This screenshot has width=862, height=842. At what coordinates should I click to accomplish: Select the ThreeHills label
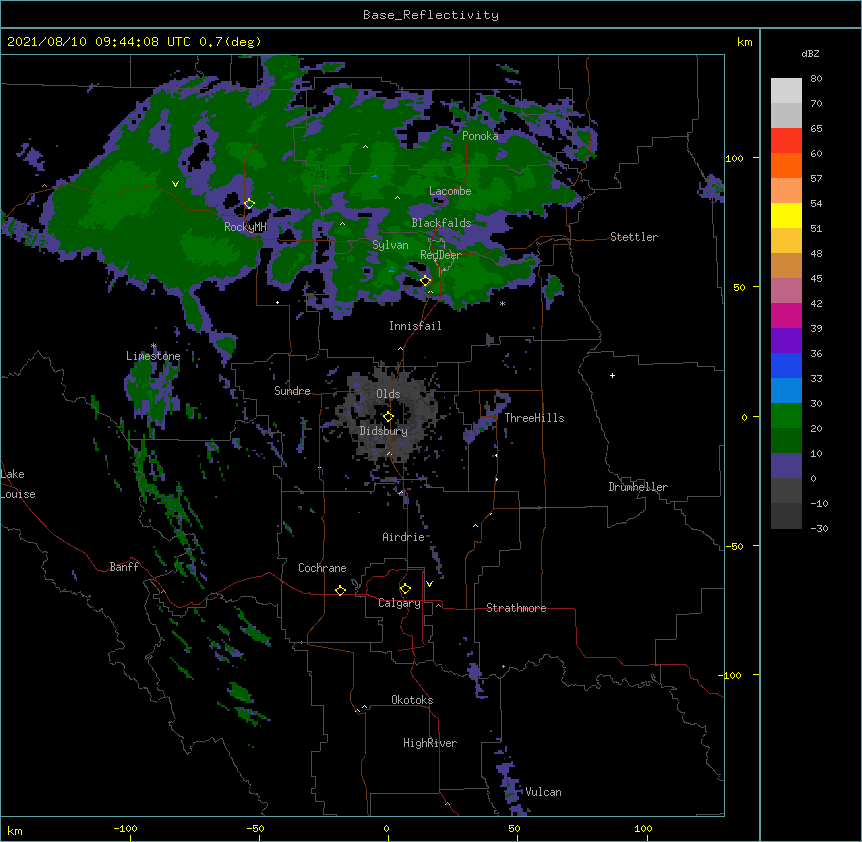(x=534, y=418)
